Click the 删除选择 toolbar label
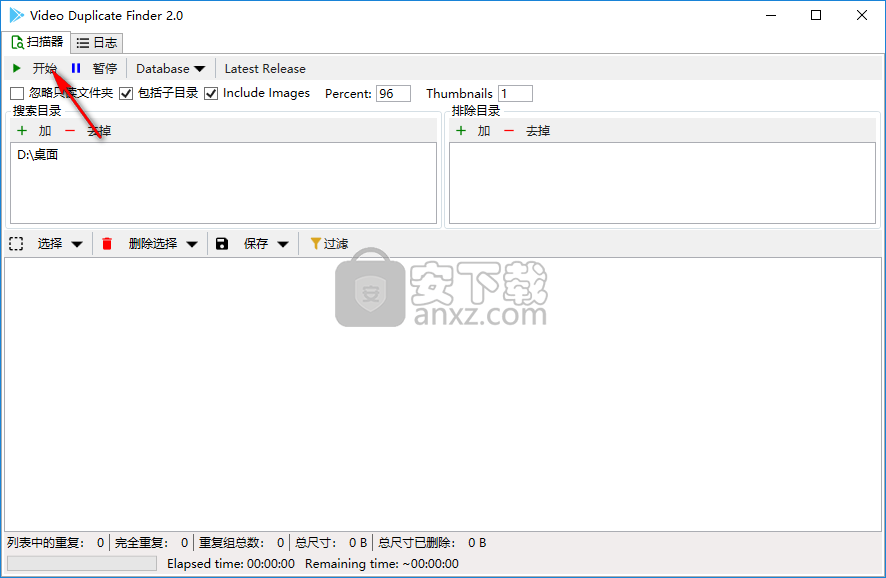Image resolution: width=886 pixels, height=578 pixels. (x=153, y=244)
